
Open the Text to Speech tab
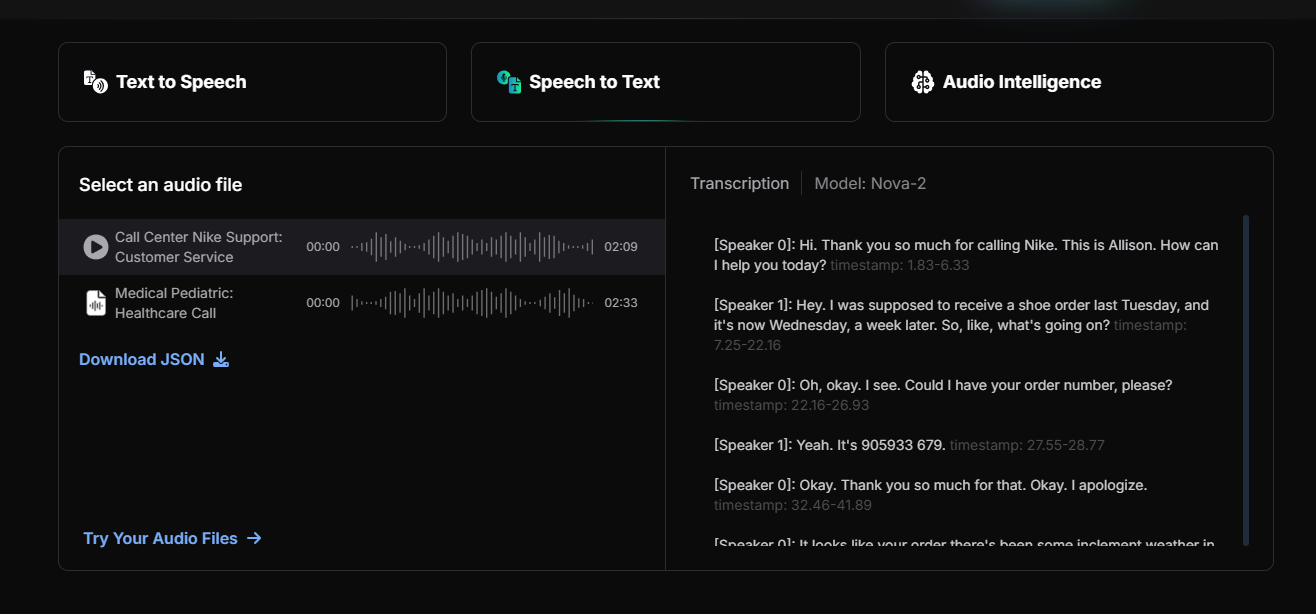click(x=252, y=82)
